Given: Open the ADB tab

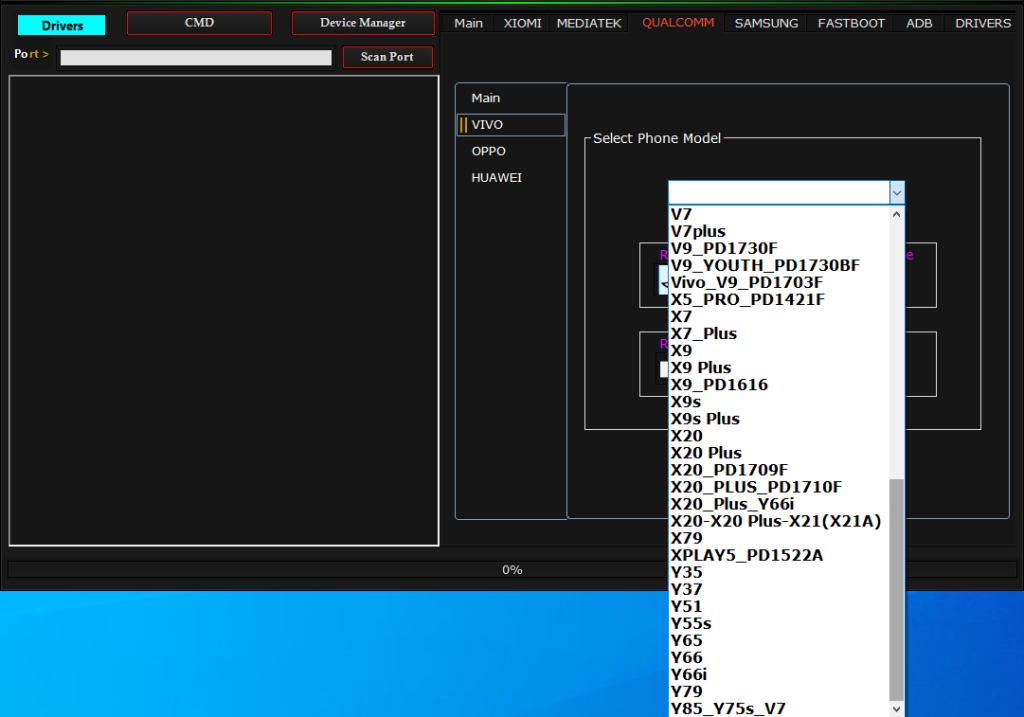Looking at the screenshot, I should click(919, 24).
